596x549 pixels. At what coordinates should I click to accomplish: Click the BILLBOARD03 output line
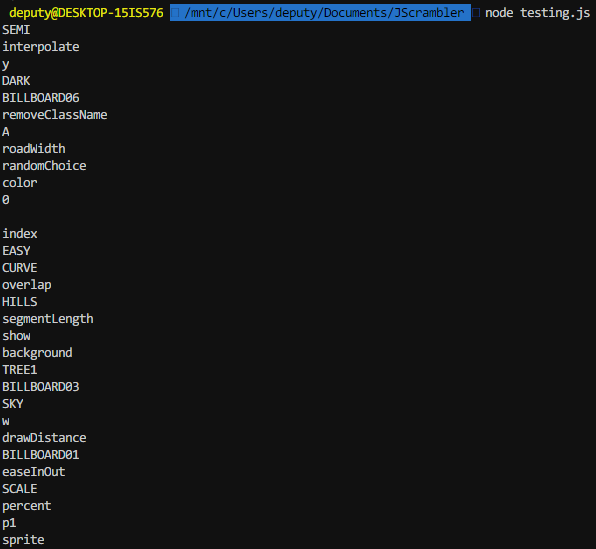pos(41,387)
